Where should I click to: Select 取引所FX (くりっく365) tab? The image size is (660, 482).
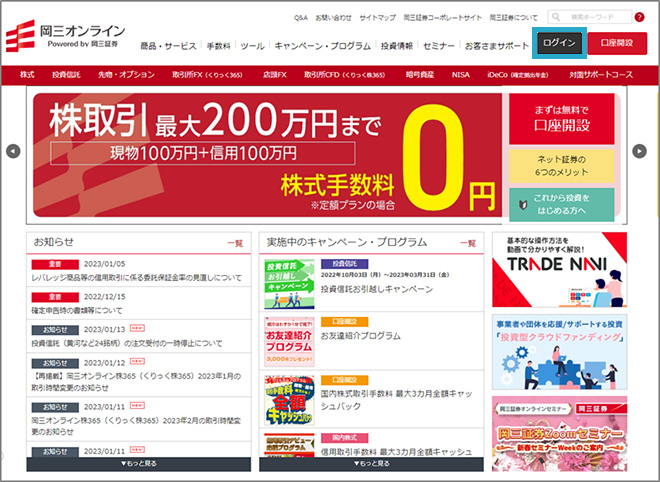(207, 75)
